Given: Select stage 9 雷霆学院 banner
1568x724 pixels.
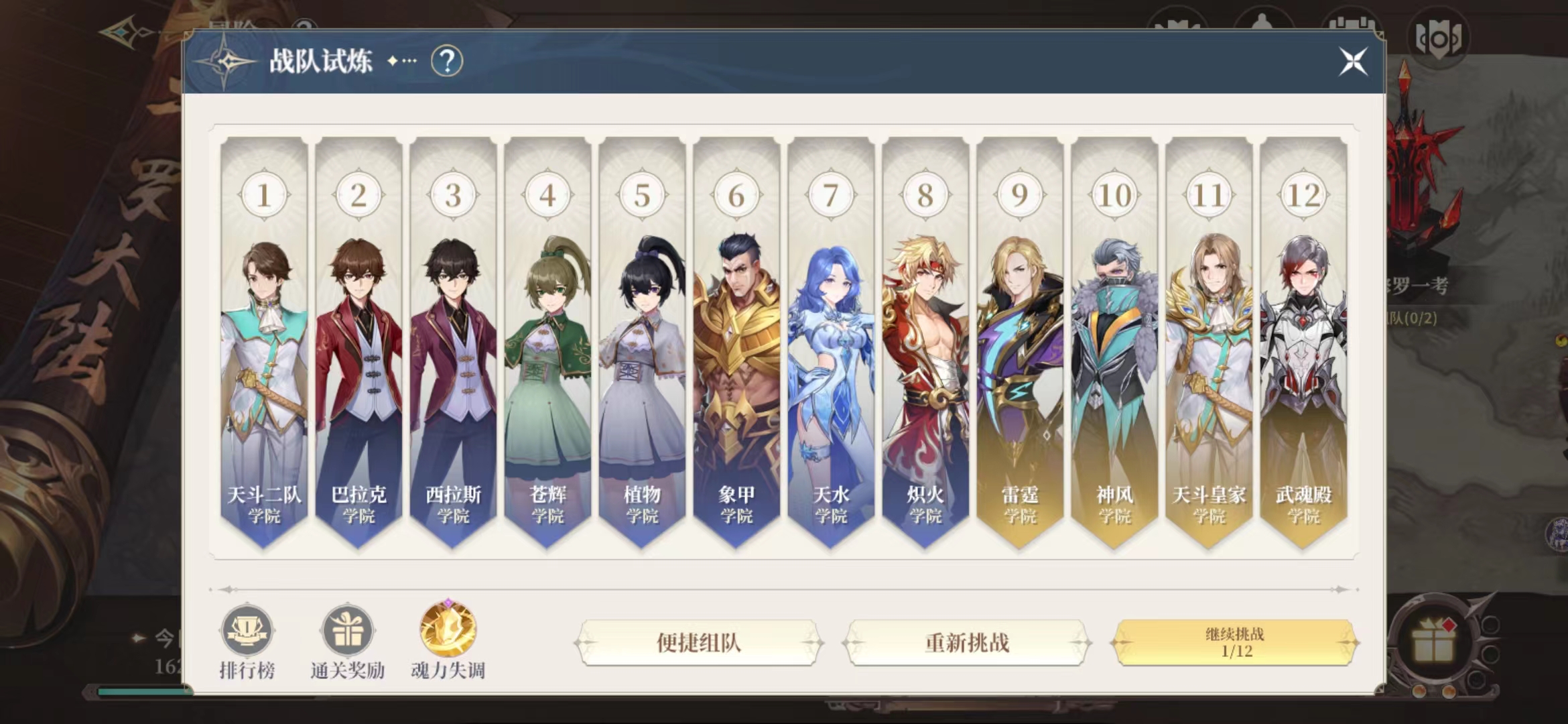Looking at the screenshot, I should click(x=1020, y=343).
